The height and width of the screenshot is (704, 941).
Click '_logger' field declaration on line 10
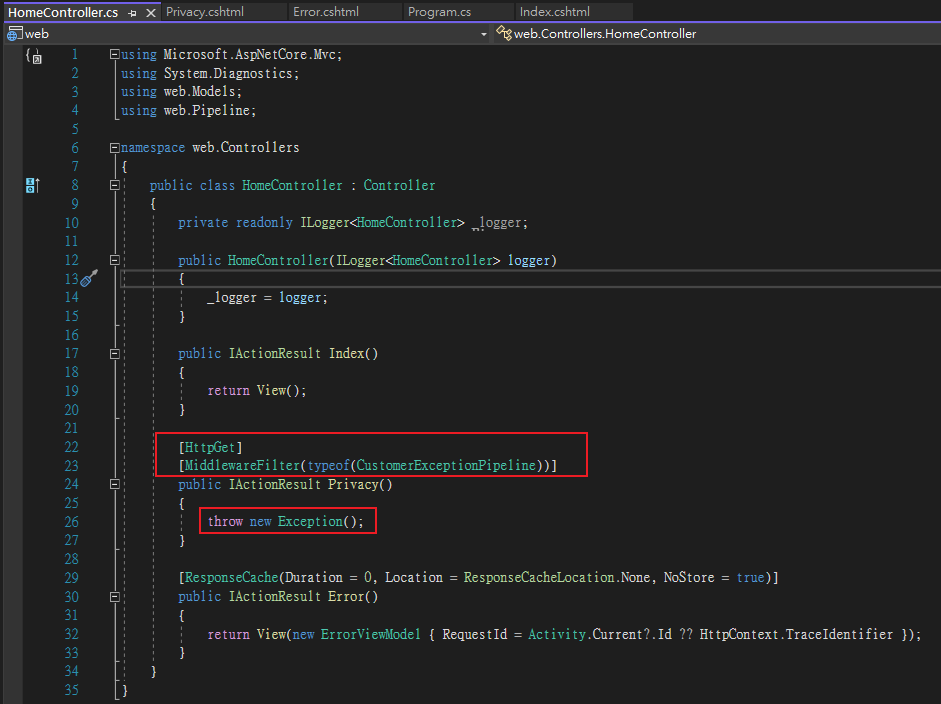tap(498, 223)
